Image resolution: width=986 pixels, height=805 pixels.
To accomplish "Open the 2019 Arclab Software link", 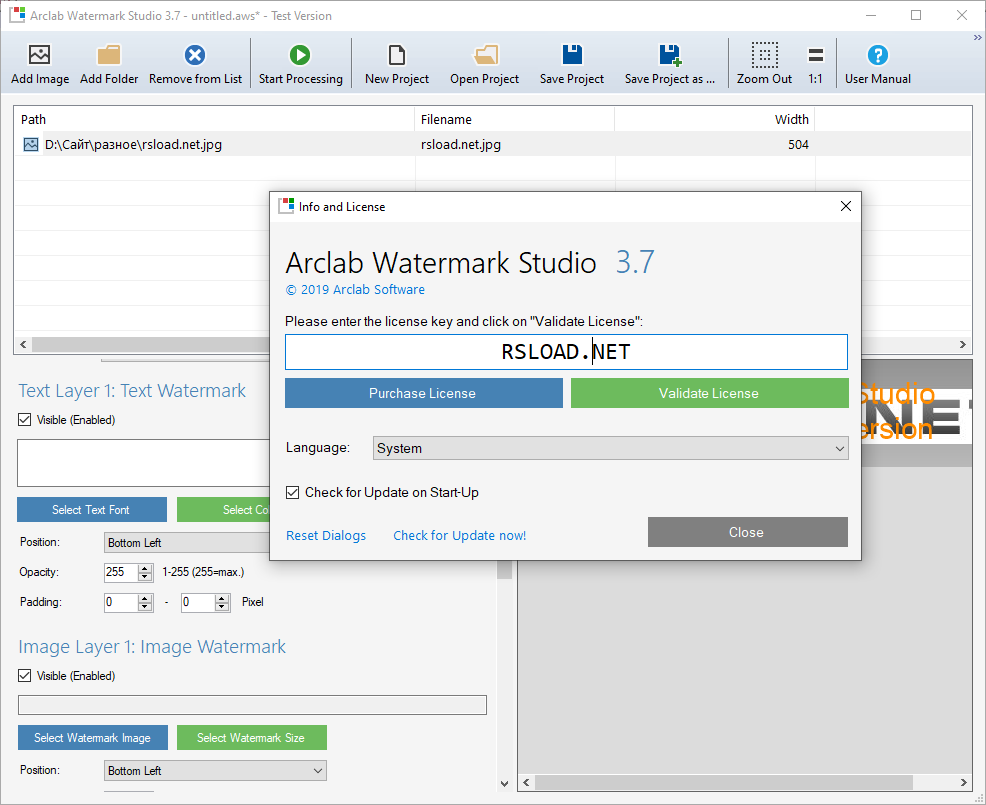I will [355, 289].
